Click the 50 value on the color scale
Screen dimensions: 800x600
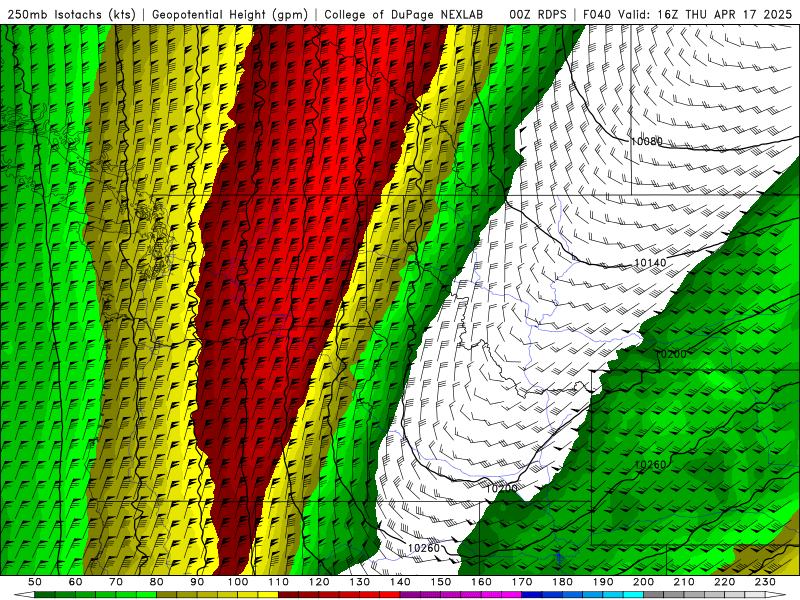pyautogui.click(x=35, y=582)
